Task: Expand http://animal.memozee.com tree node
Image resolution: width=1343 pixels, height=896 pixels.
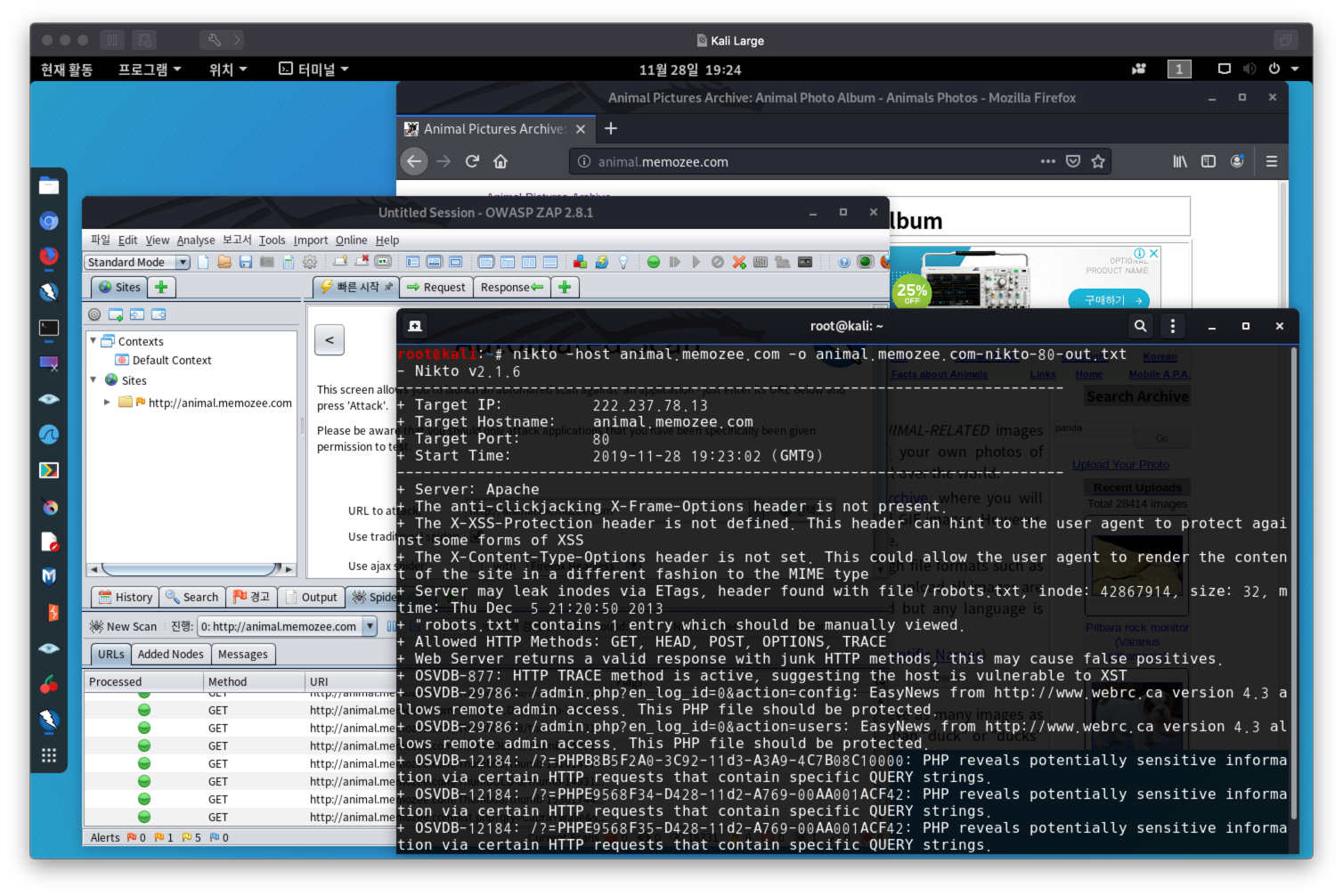Action: pyautogui.click(x=107, y=402)
